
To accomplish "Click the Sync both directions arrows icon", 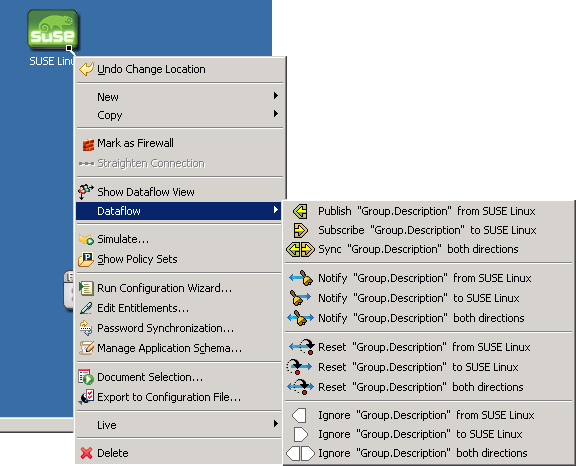I will click(300, 250).
